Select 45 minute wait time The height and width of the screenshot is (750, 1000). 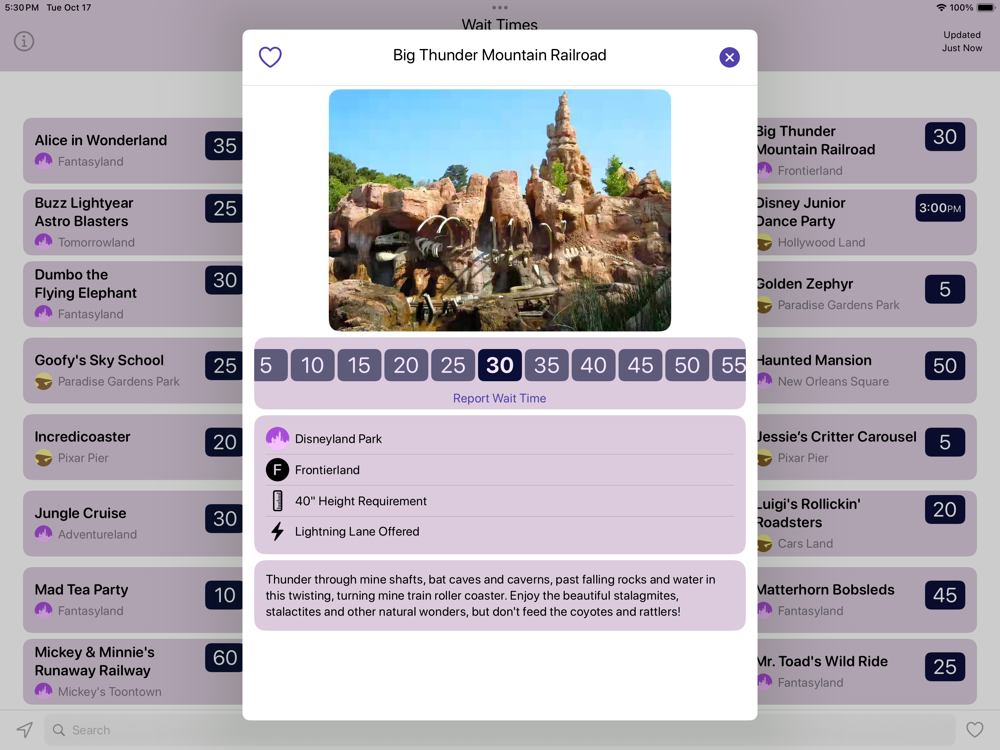coord(640,365)
